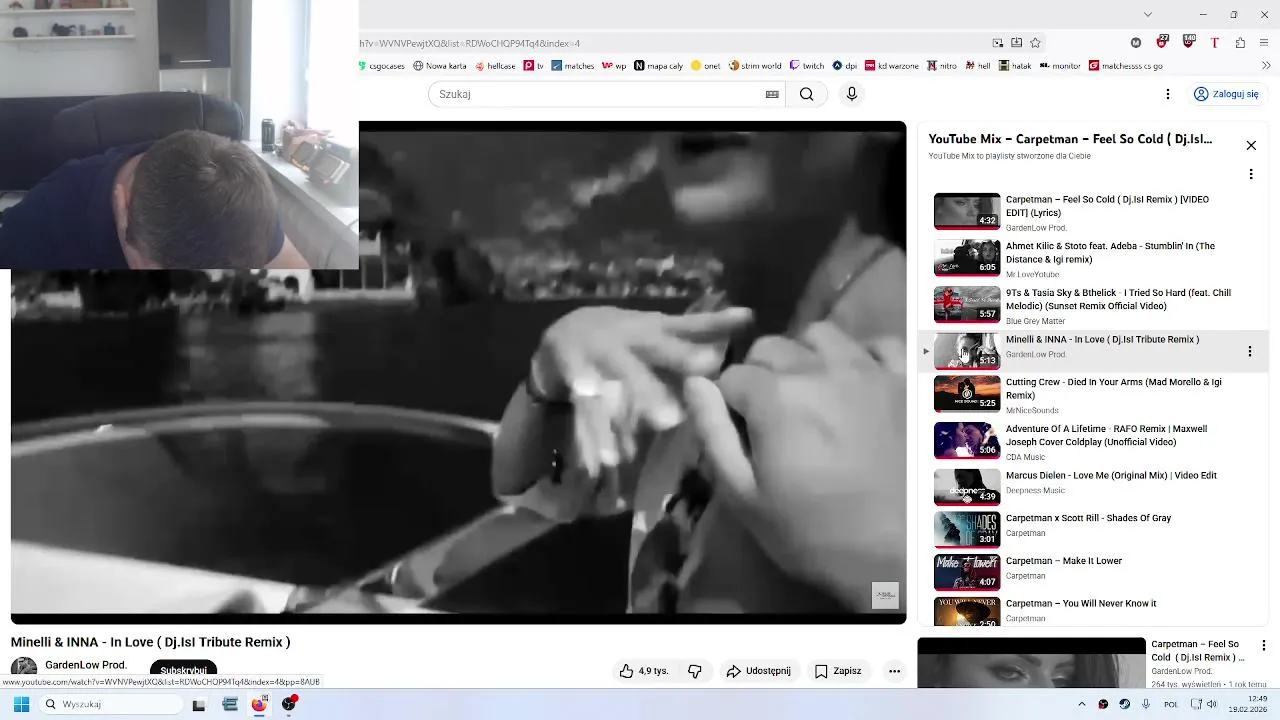Open the Windows Start menu
1280x720 pixels.
(21, 704)
